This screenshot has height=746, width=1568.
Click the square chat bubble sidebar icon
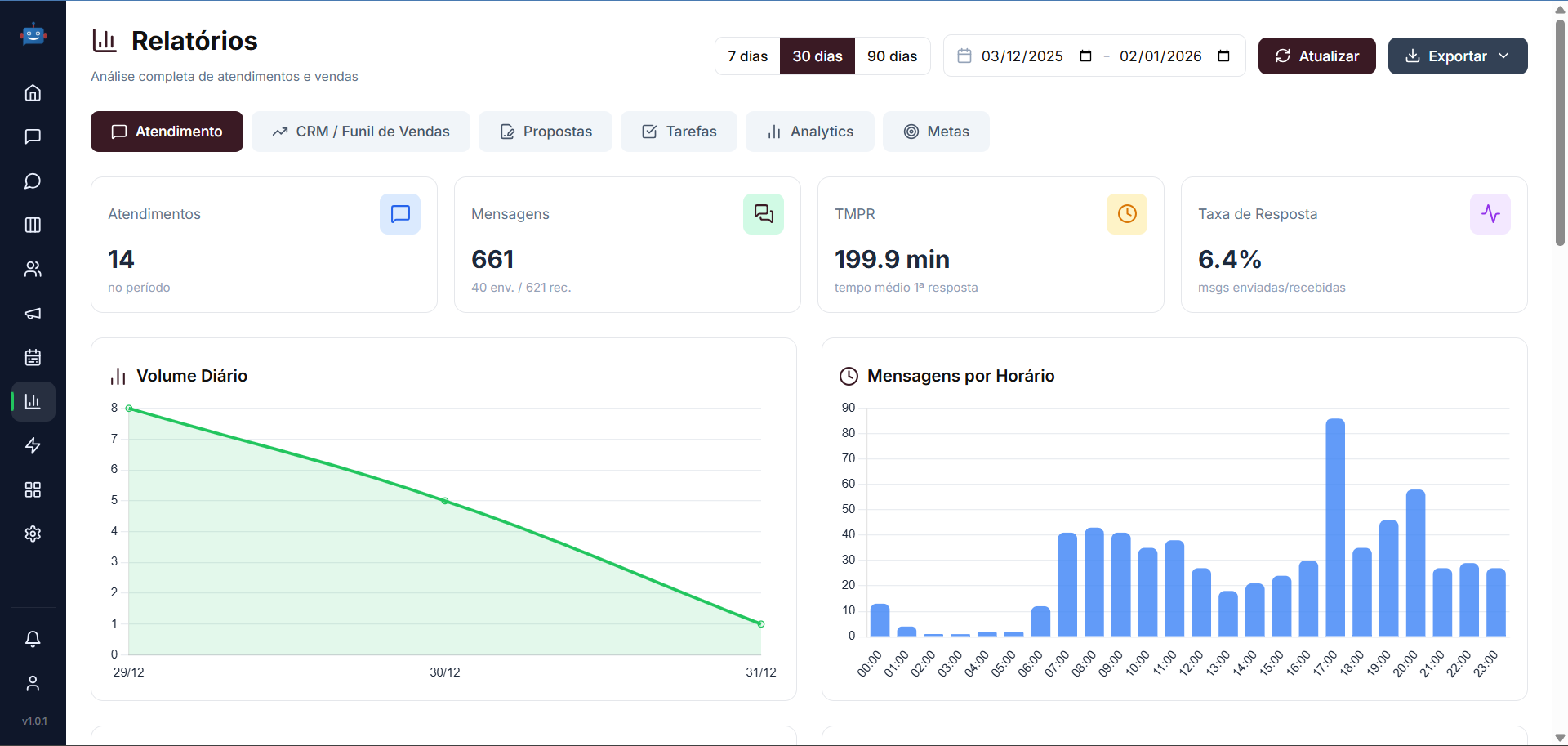pyautogui.click(x=33, y=136)
